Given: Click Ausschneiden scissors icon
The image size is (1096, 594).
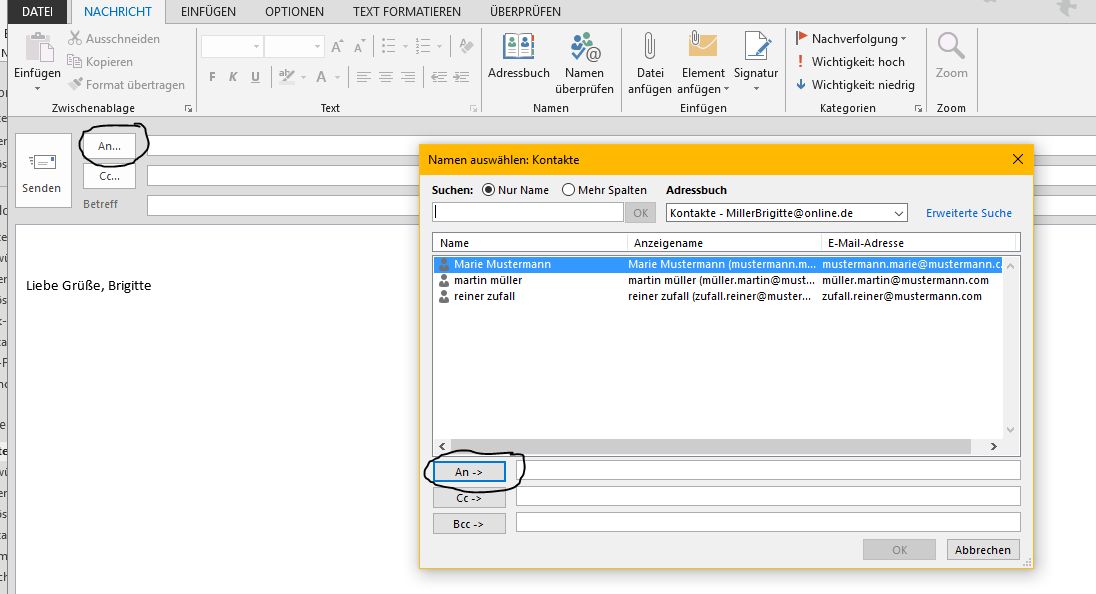Looking at the screenshot, I should pos(75,38).
